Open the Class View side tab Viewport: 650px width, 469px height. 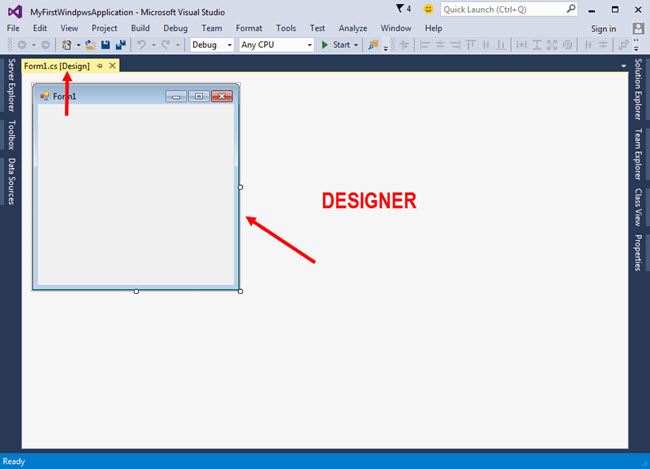[x=638, y=207]
